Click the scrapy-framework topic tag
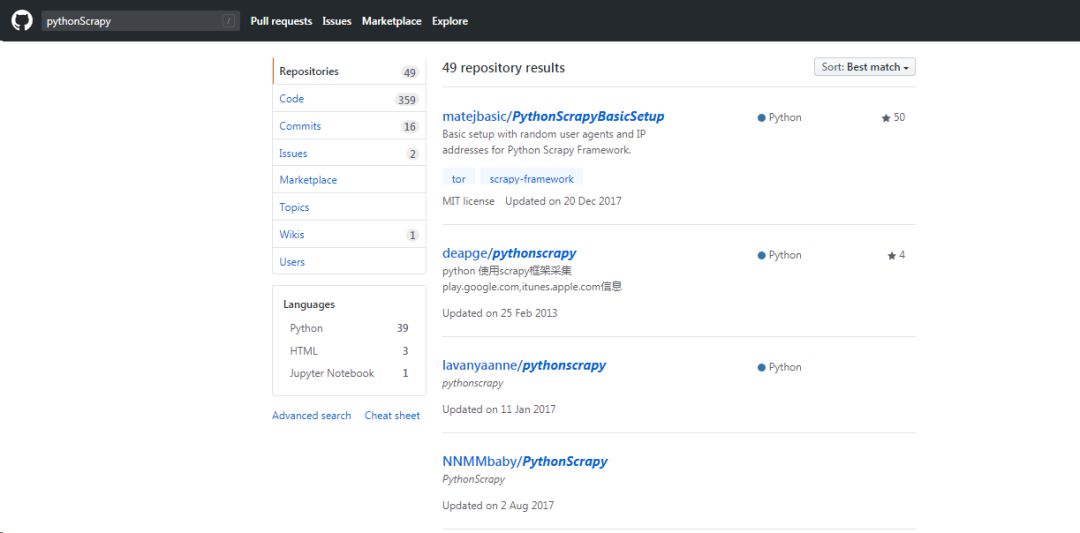This screenshot has width=1080, height=533. [531, 178]
